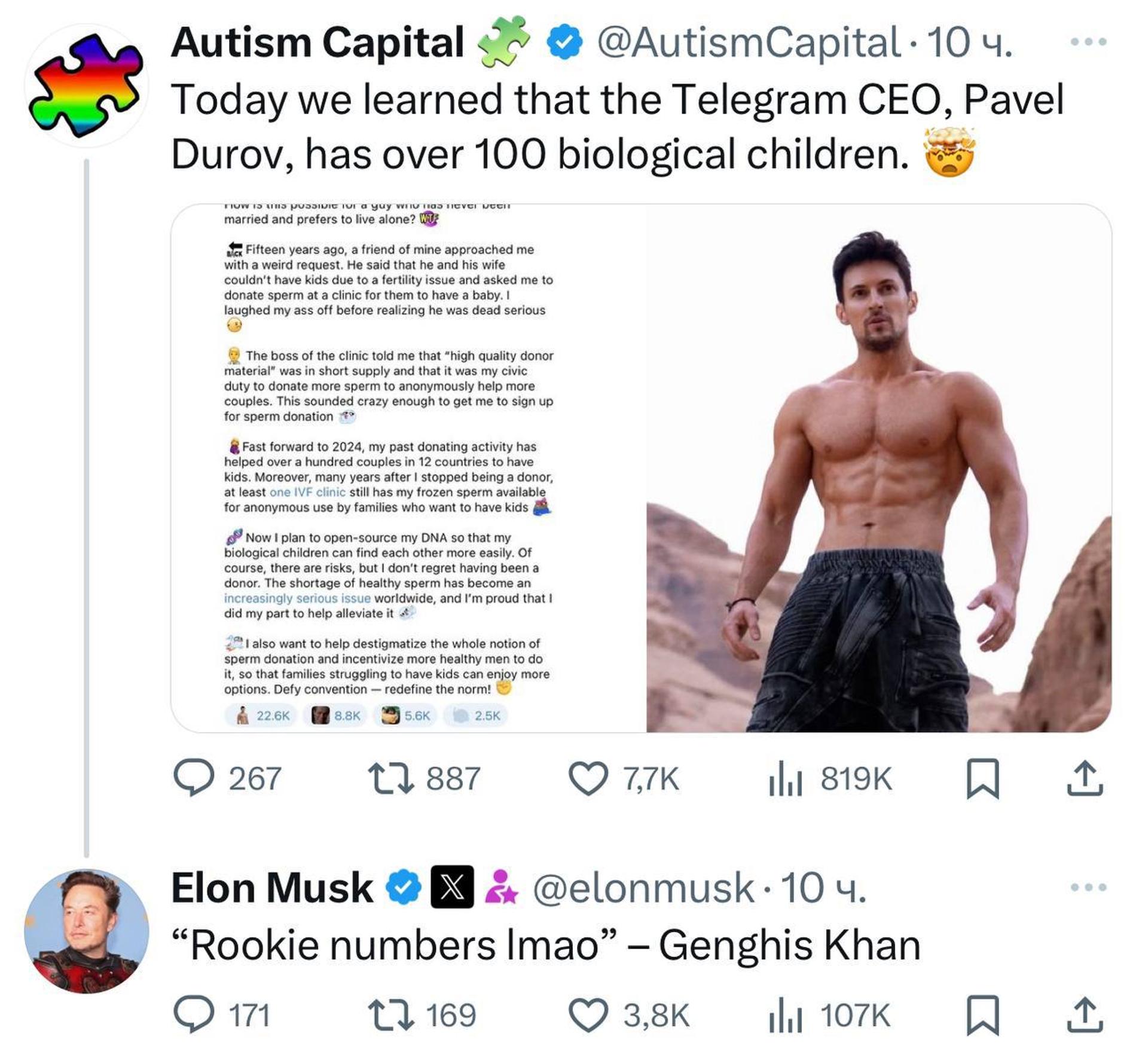The width and height of the screenshot is (1136, 1064).
Task: Open the "one IVF clinic" link
Action: pos(307,492)
